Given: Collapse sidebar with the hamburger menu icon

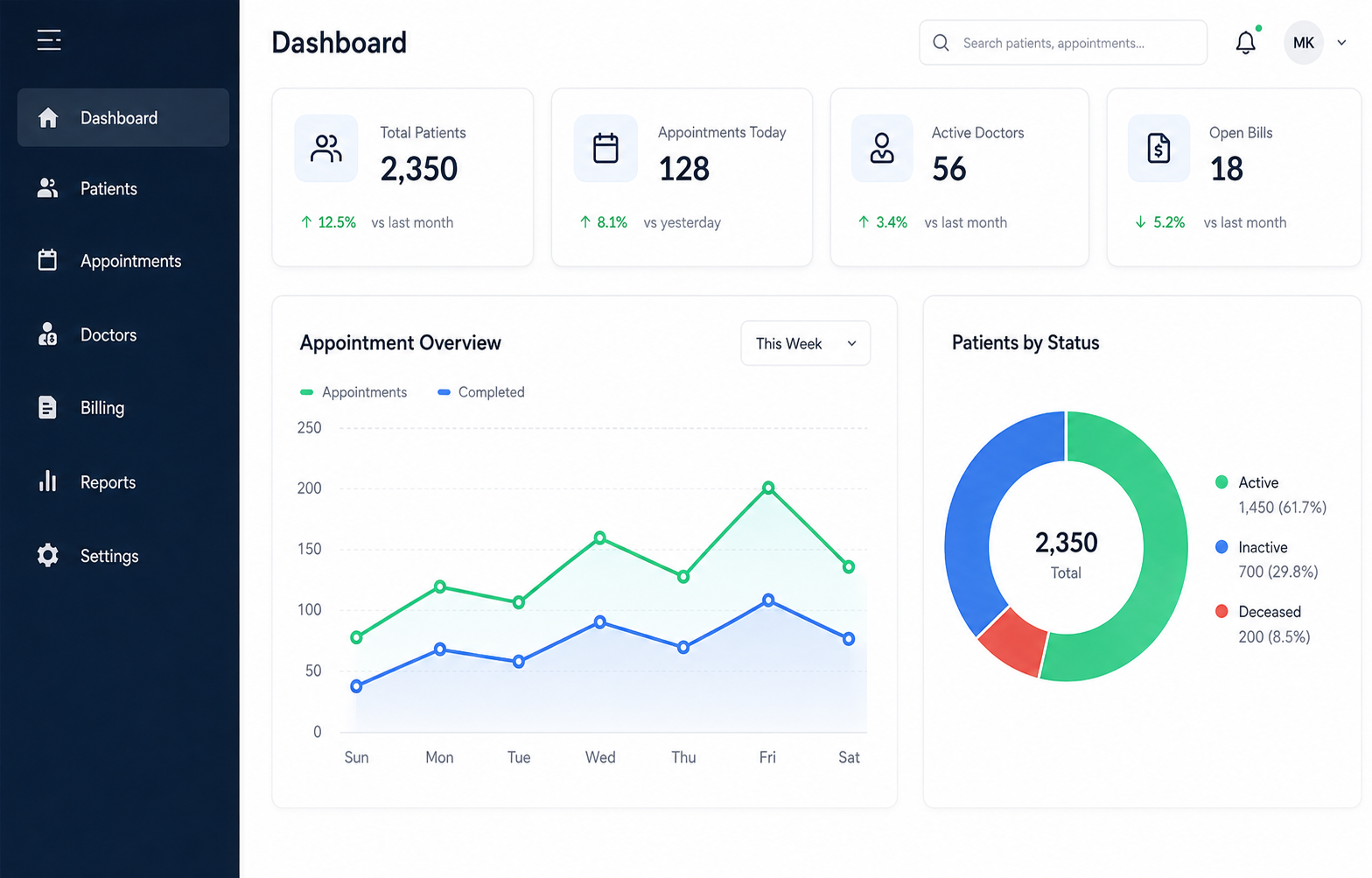Looking at the screenshot, I should click(x=49, y=40).
